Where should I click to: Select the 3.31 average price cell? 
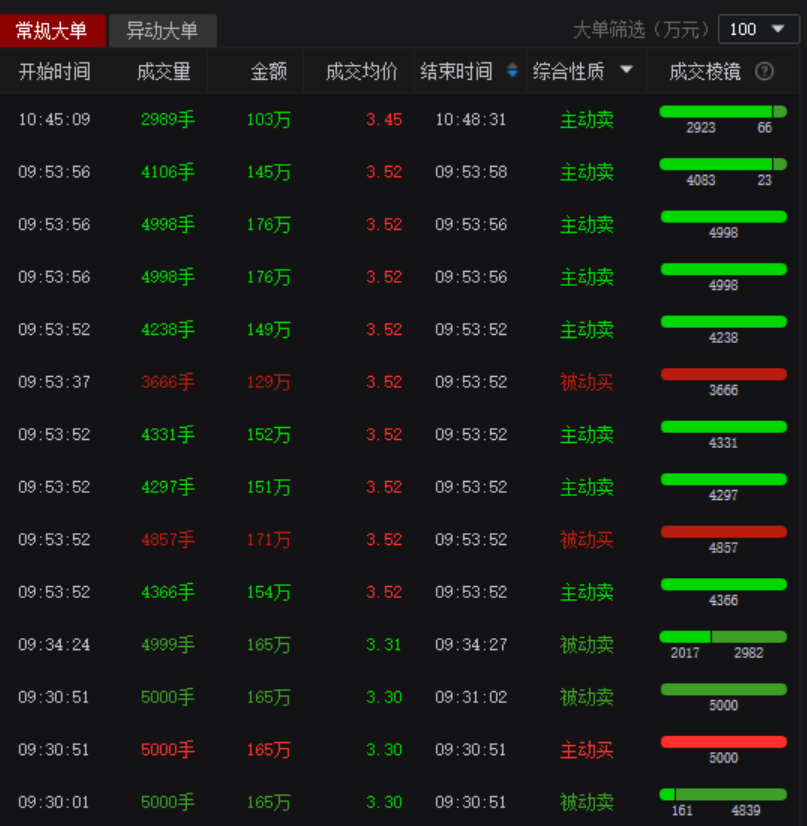pyautogui.click(x=384, y=645)
